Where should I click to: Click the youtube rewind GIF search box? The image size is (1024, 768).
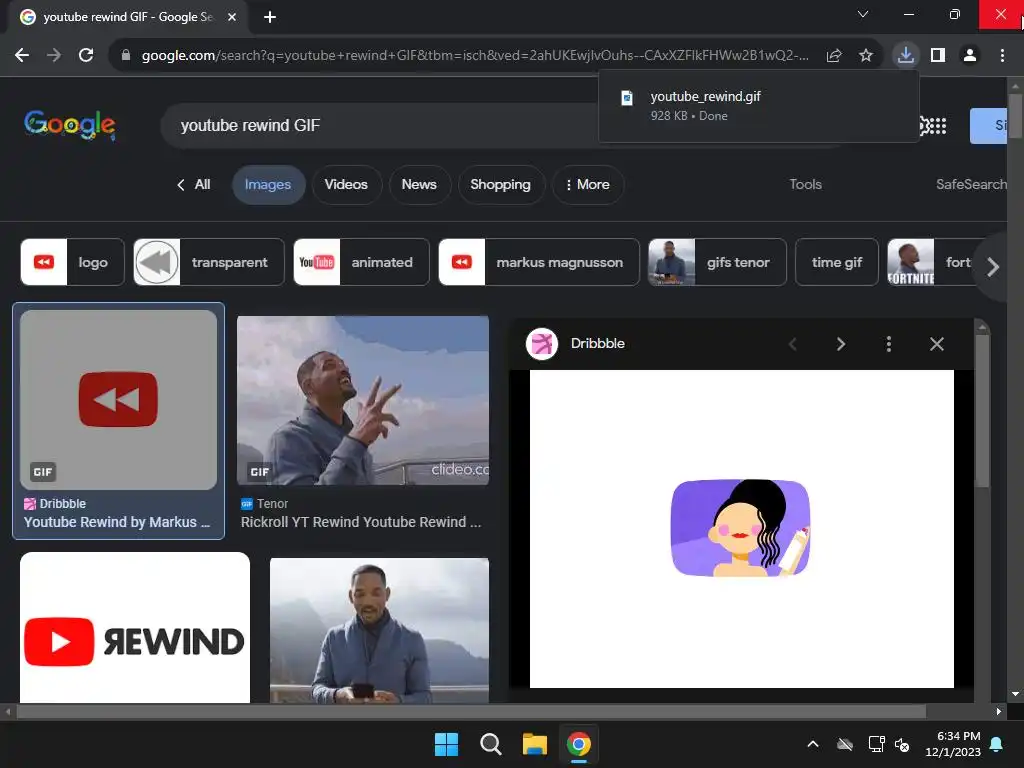[379, 125]
